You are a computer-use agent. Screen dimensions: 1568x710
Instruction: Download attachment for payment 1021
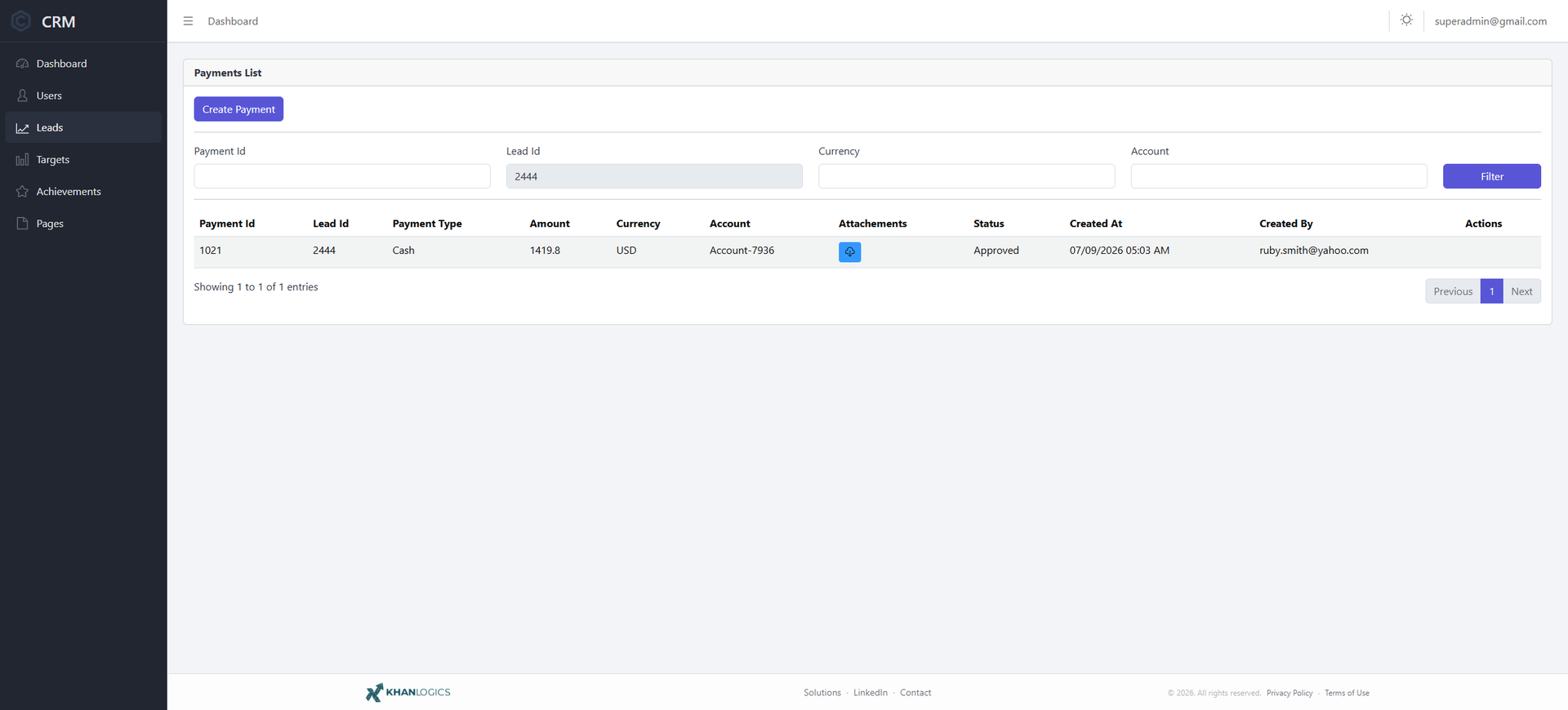(849, 252)
